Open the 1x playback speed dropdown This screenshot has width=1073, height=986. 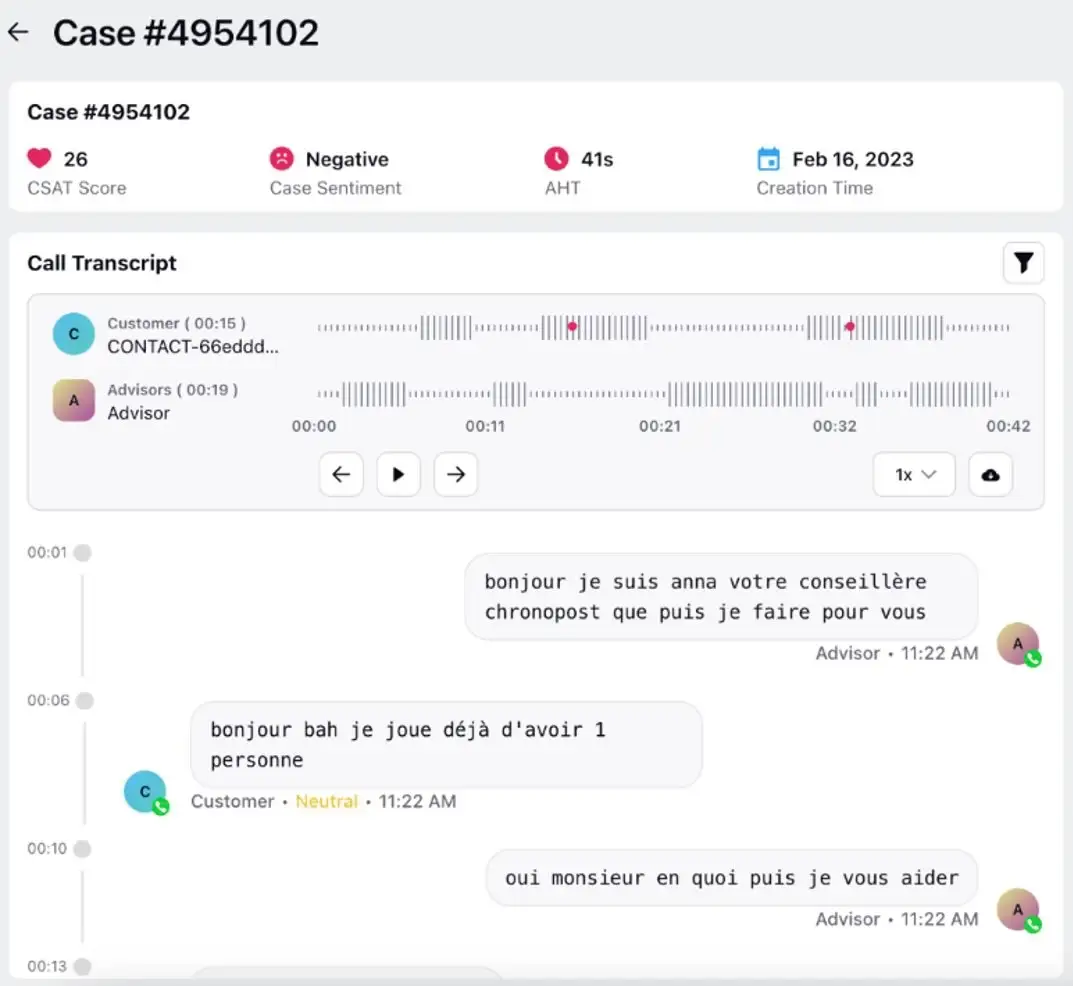[x=913, y=474]
